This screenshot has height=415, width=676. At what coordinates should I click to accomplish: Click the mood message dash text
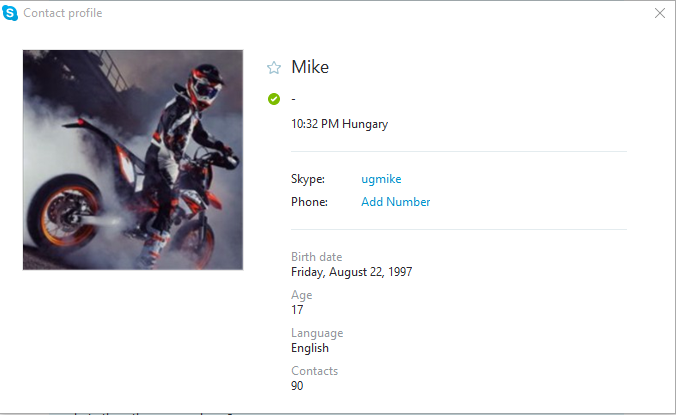293,100
